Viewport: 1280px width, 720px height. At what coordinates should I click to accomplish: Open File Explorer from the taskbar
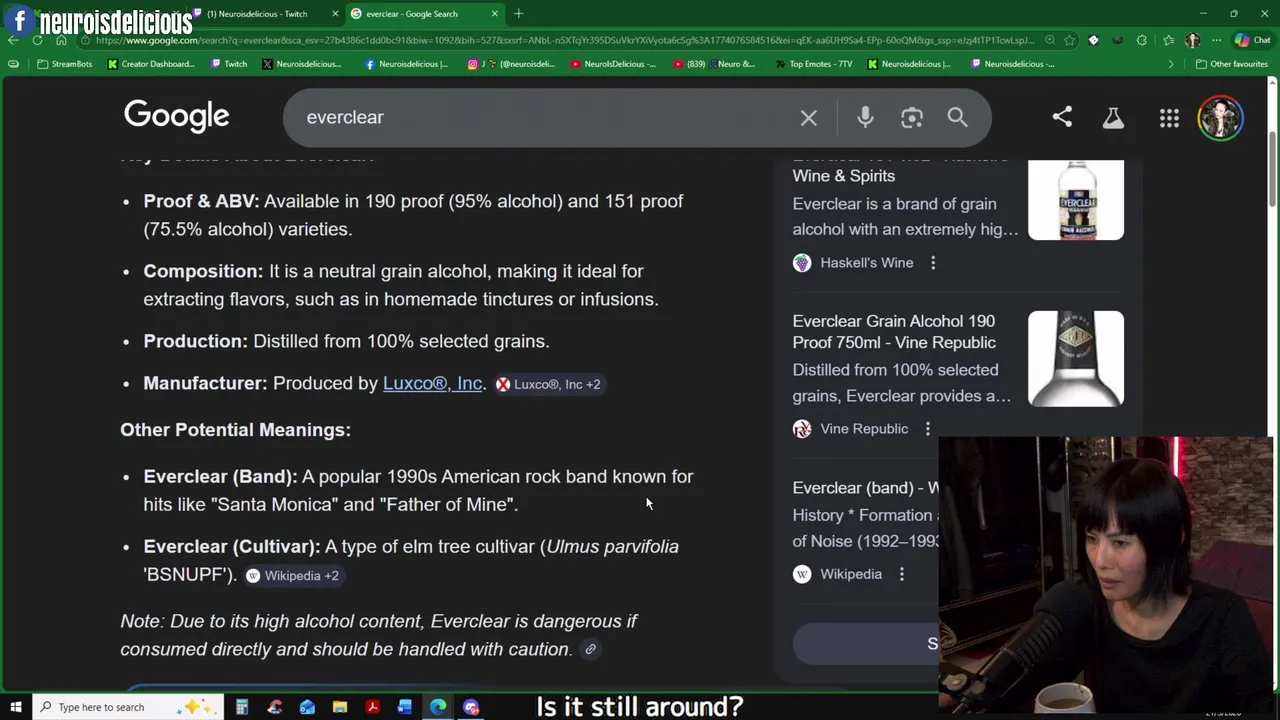[x=340, y=707]
